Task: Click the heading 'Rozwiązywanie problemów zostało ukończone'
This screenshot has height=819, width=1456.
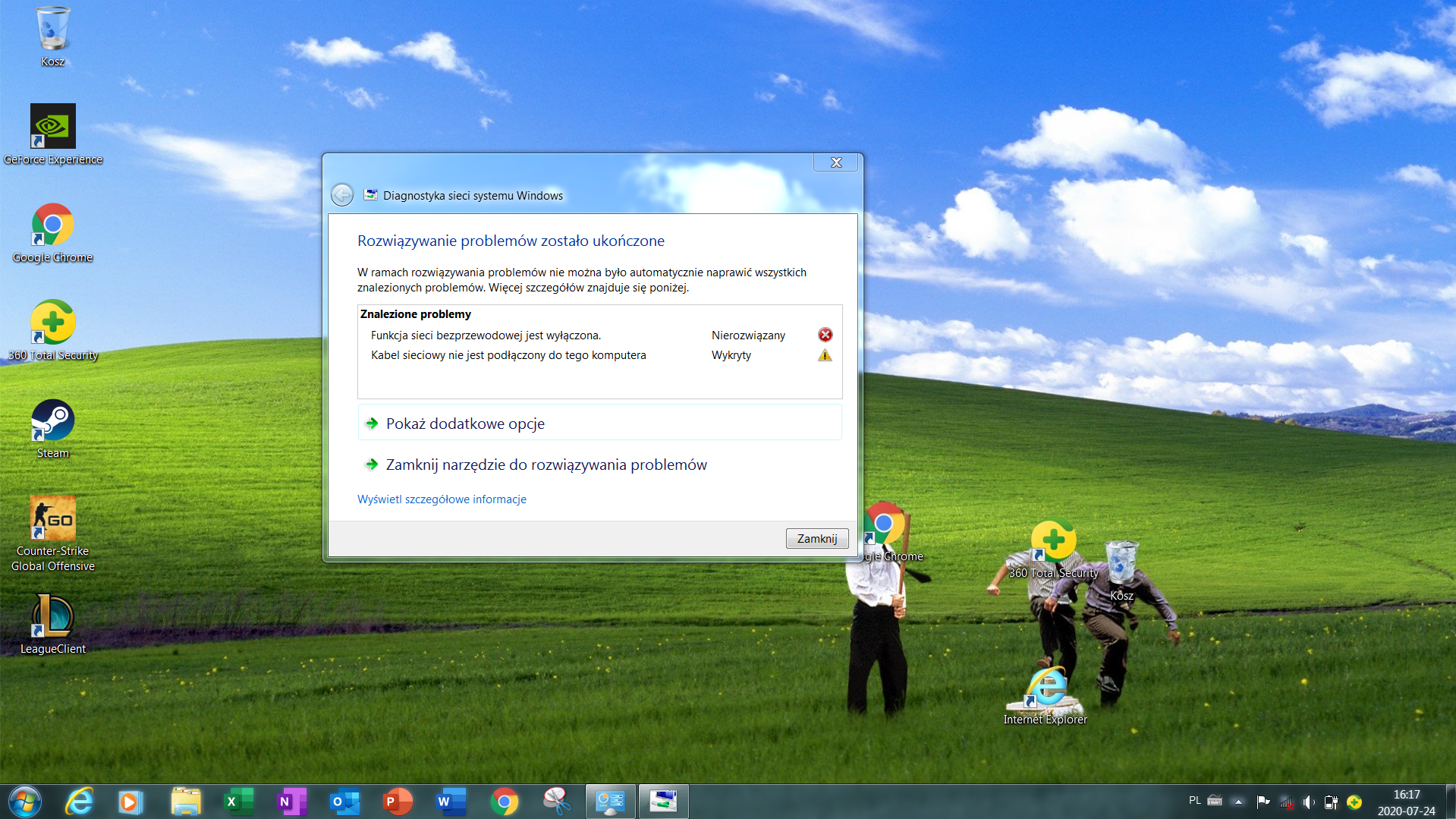Action: click(511, 241)
